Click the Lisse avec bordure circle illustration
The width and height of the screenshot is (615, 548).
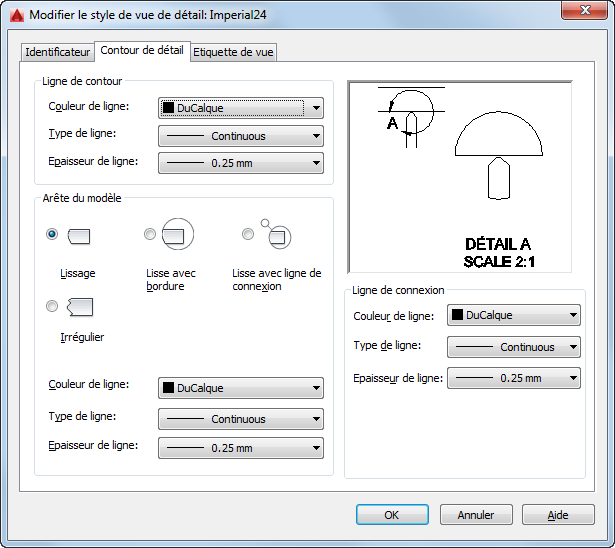pyautogui.click(x=178, y=234)
